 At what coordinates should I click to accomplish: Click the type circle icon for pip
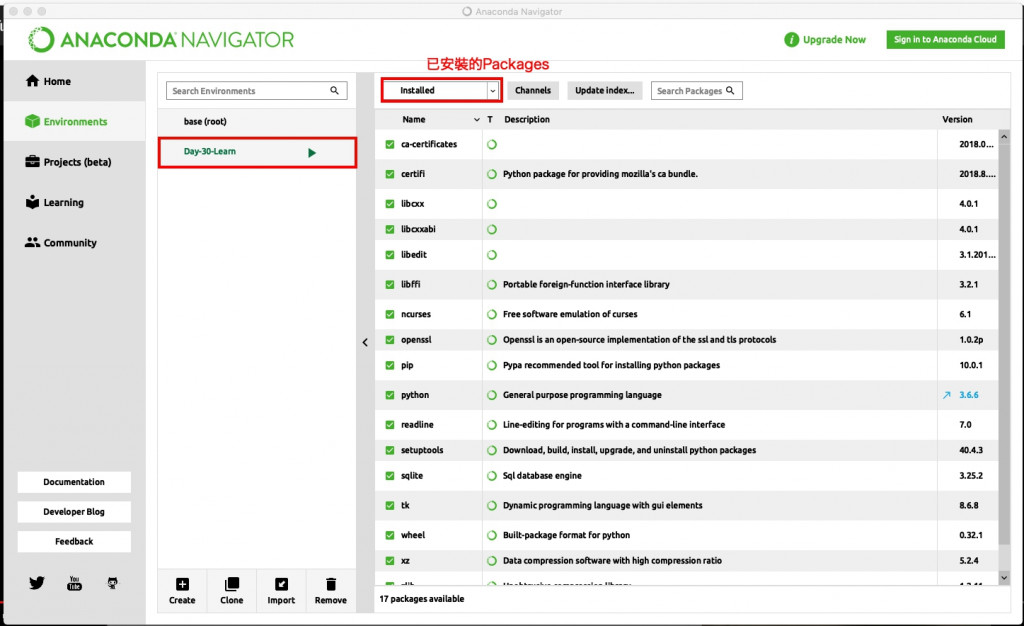coord(492,366)
